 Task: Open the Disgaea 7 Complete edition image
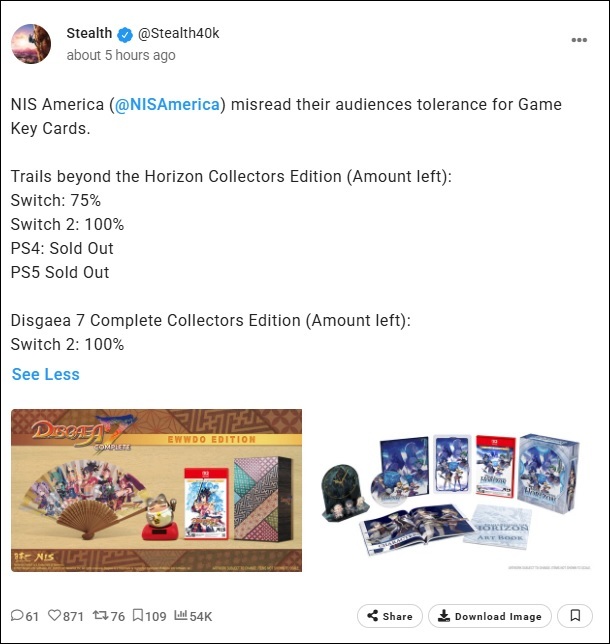(157, 490)
